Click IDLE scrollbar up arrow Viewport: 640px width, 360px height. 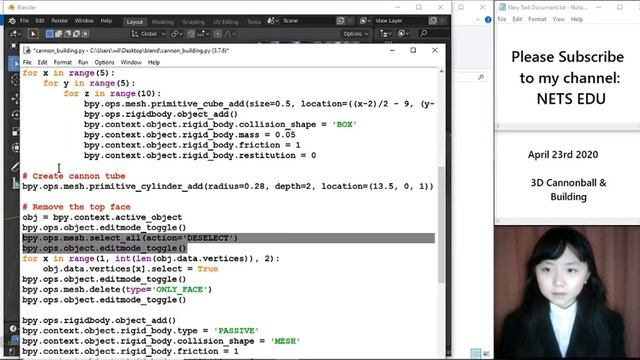[441, 72]
